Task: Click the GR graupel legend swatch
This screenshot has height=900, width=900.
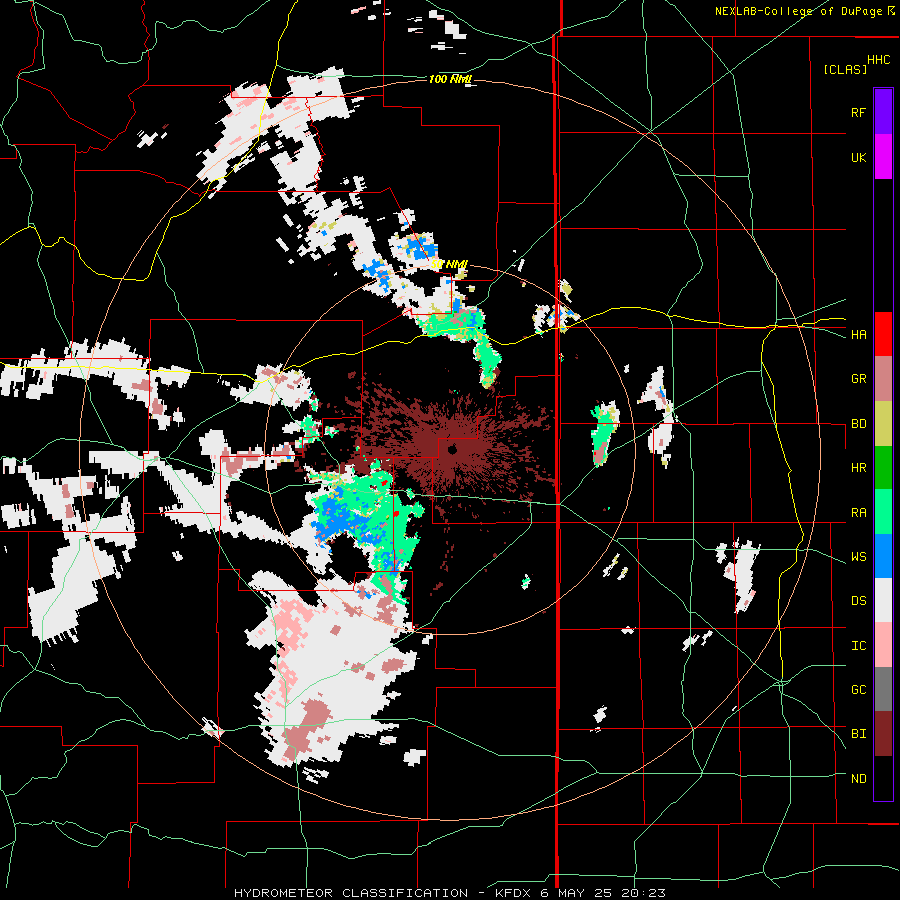Action: [x=883, y=379]
